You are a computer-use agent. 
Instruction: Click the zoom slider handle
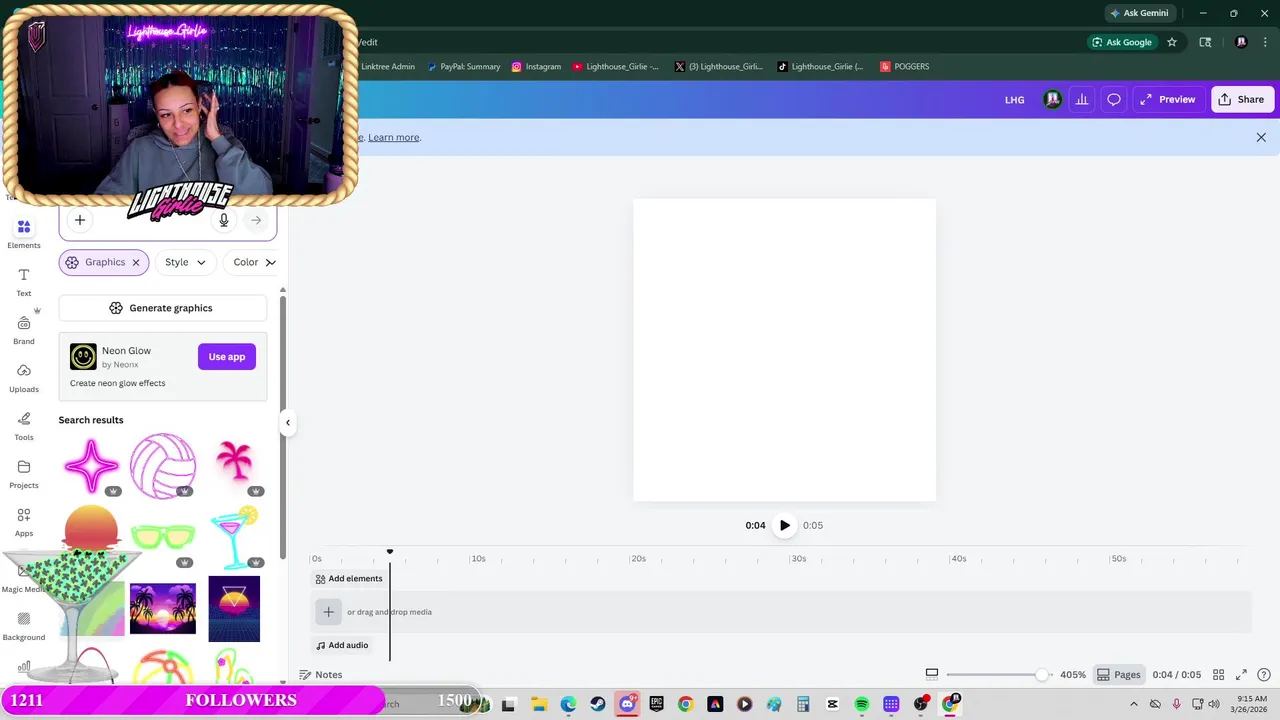coord(1042,675)
